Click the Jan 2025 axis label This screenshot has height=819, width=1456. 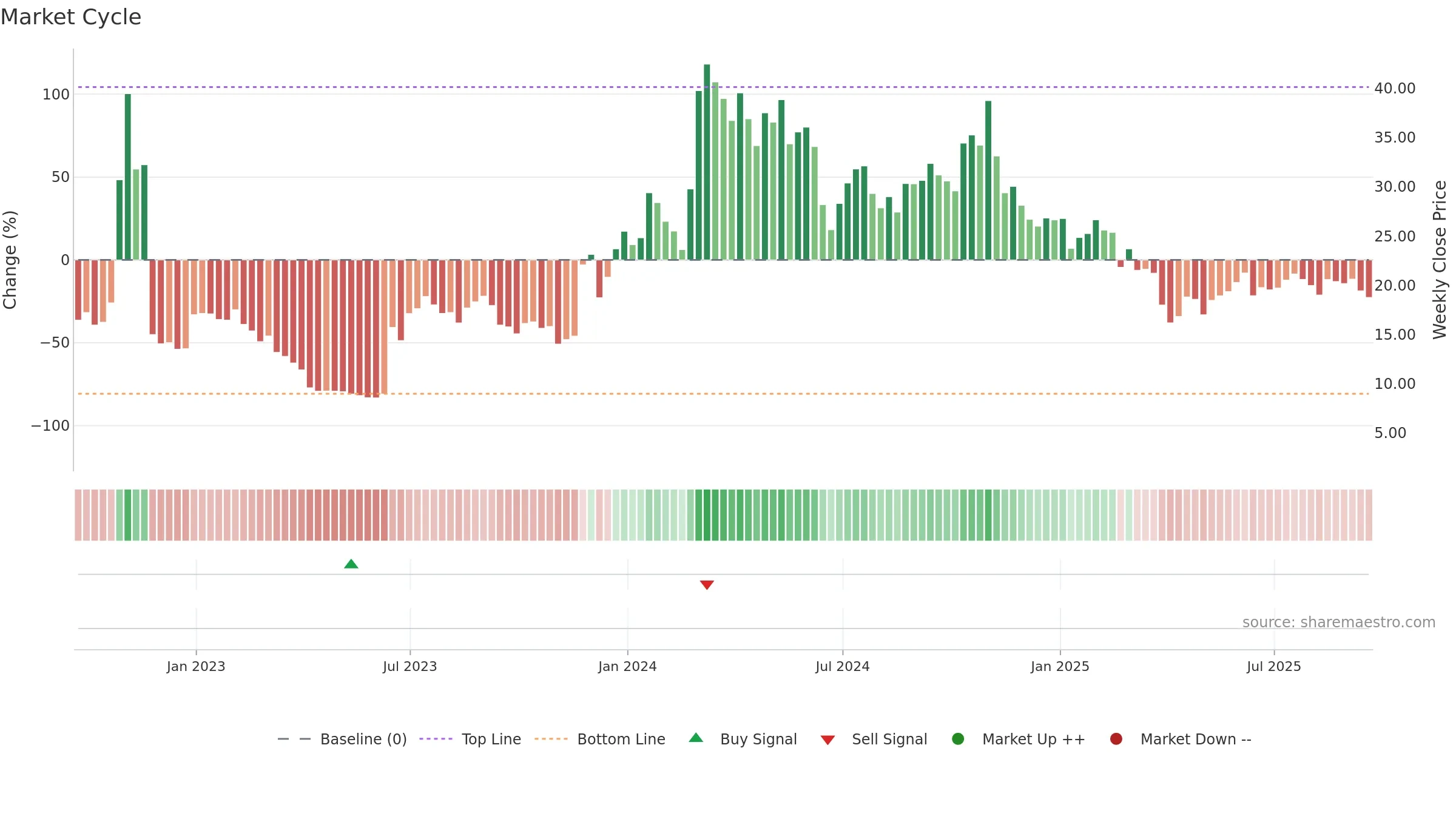(1060, 667)
